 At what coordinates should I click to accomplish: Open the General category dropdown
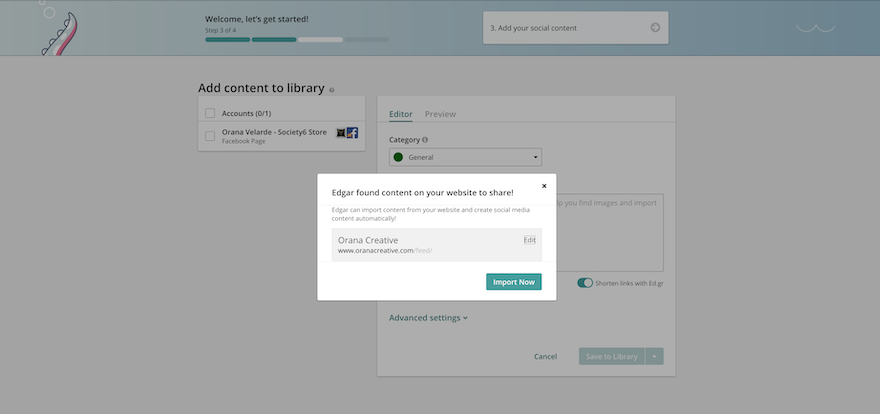pos(465,157)
